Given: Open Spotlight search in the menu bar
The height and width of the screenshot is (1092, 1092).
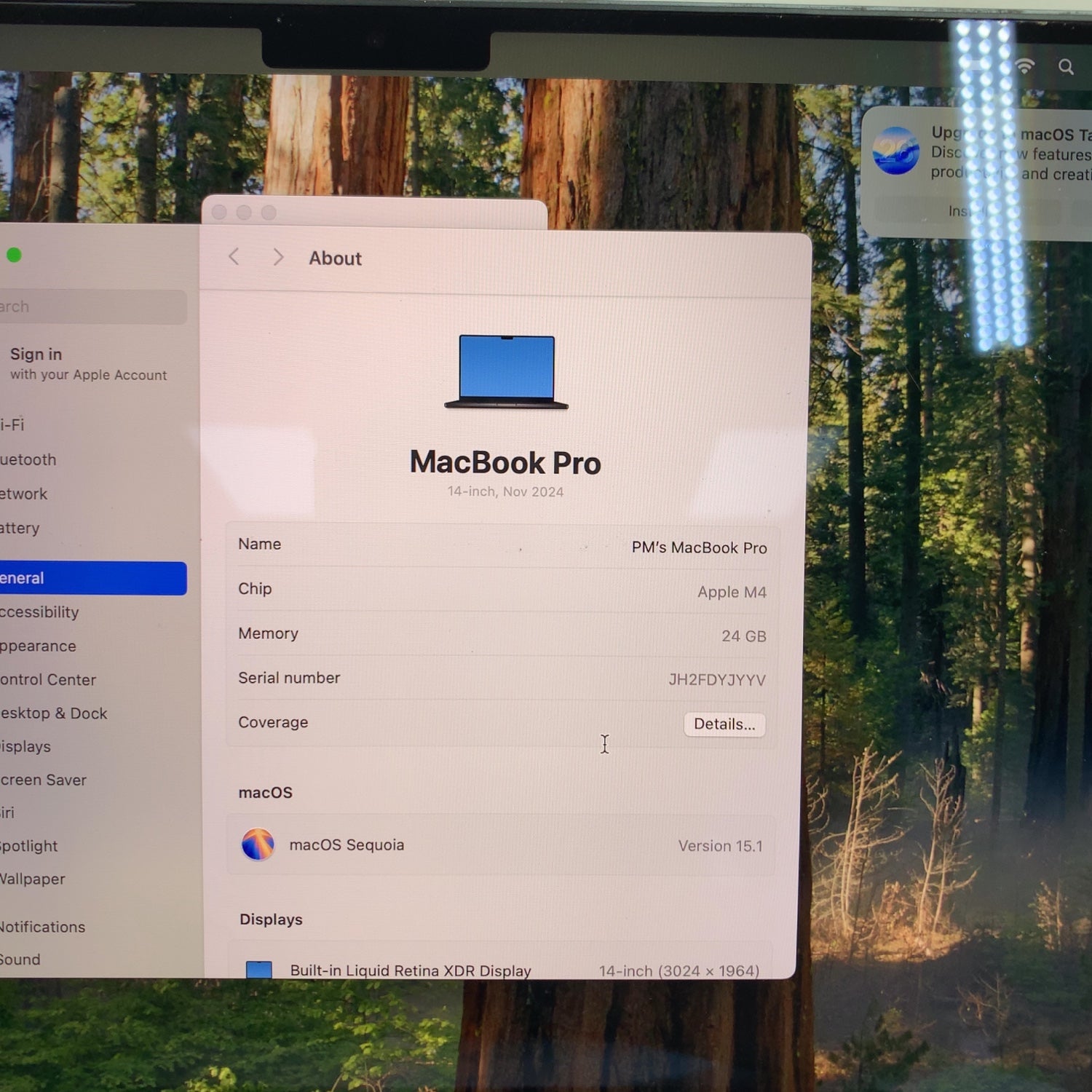Looking at the screenshot, I should pyautogui.click(x=1066, y=67).
